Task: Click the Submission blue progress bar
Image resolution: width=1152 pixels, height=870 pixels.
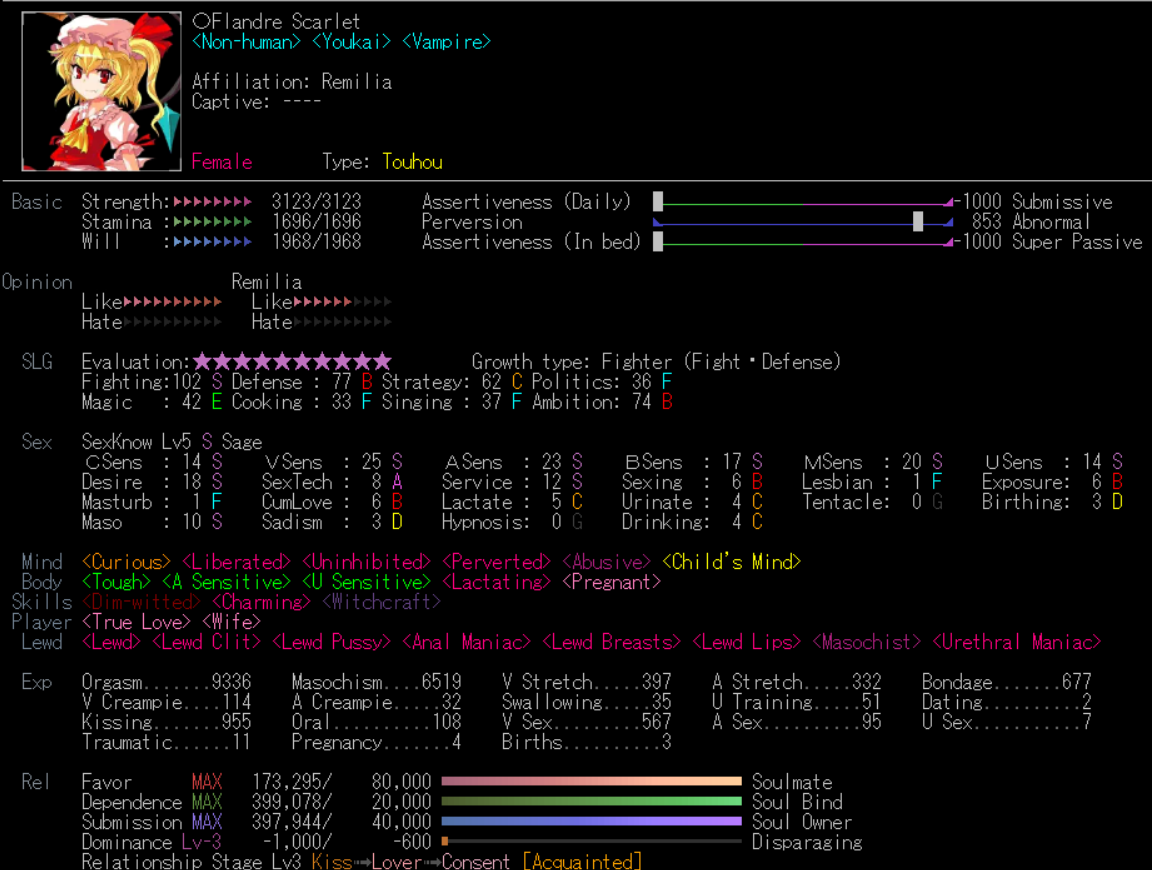Action: point(591,822)
